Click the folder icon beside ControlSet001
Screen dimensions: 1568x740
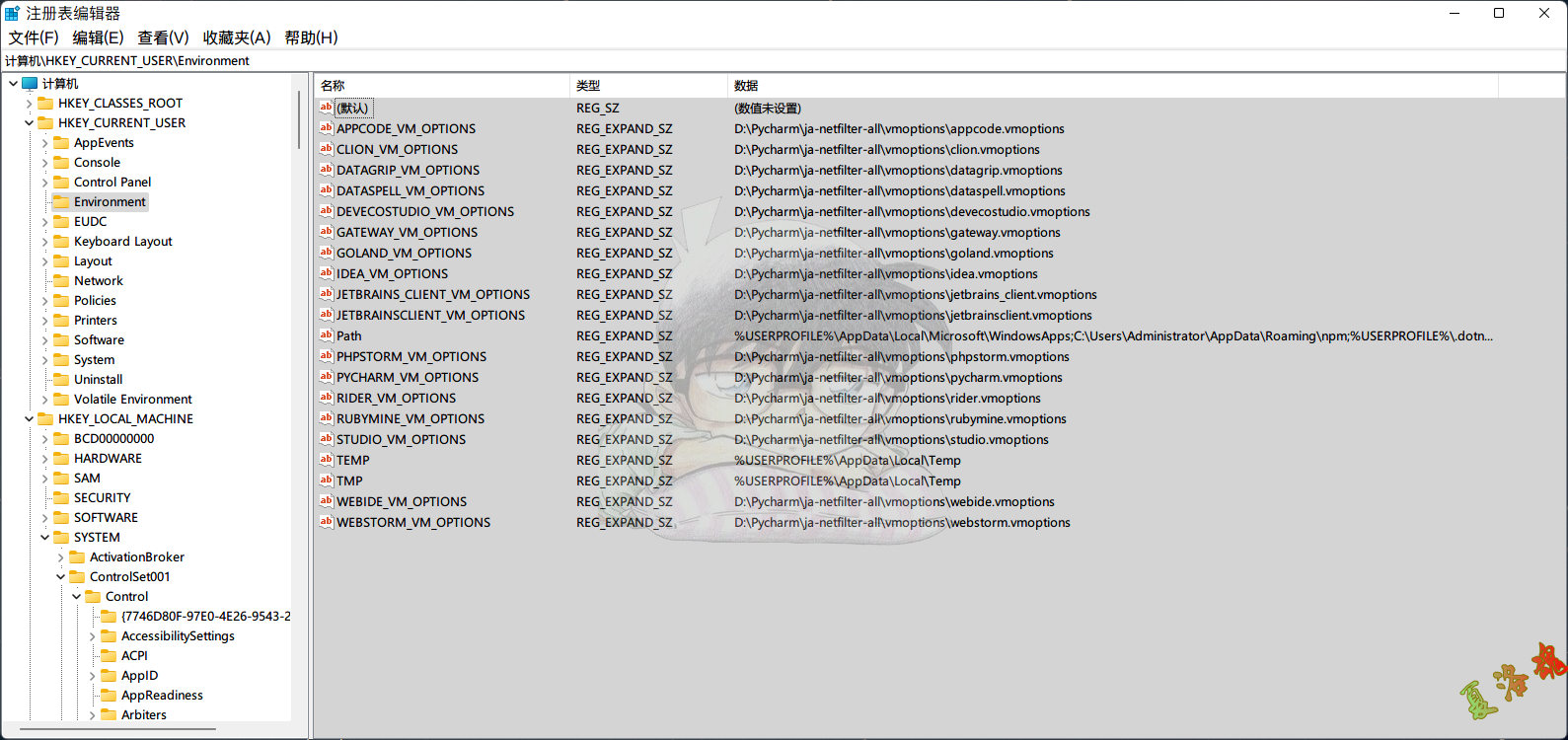point(77,576)
